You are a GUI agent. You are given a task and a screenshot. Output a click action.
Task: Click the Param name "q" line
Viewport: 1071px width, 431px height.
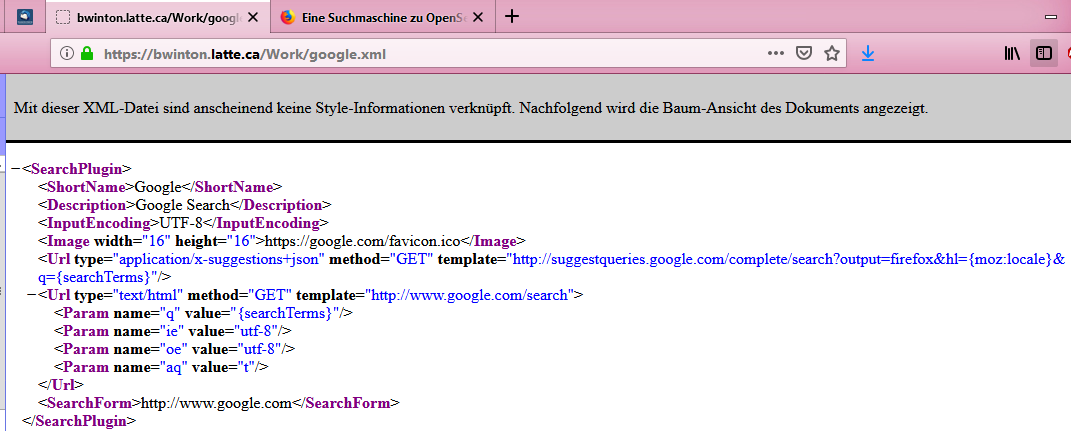pyautogui.click(x=203, y=313)
